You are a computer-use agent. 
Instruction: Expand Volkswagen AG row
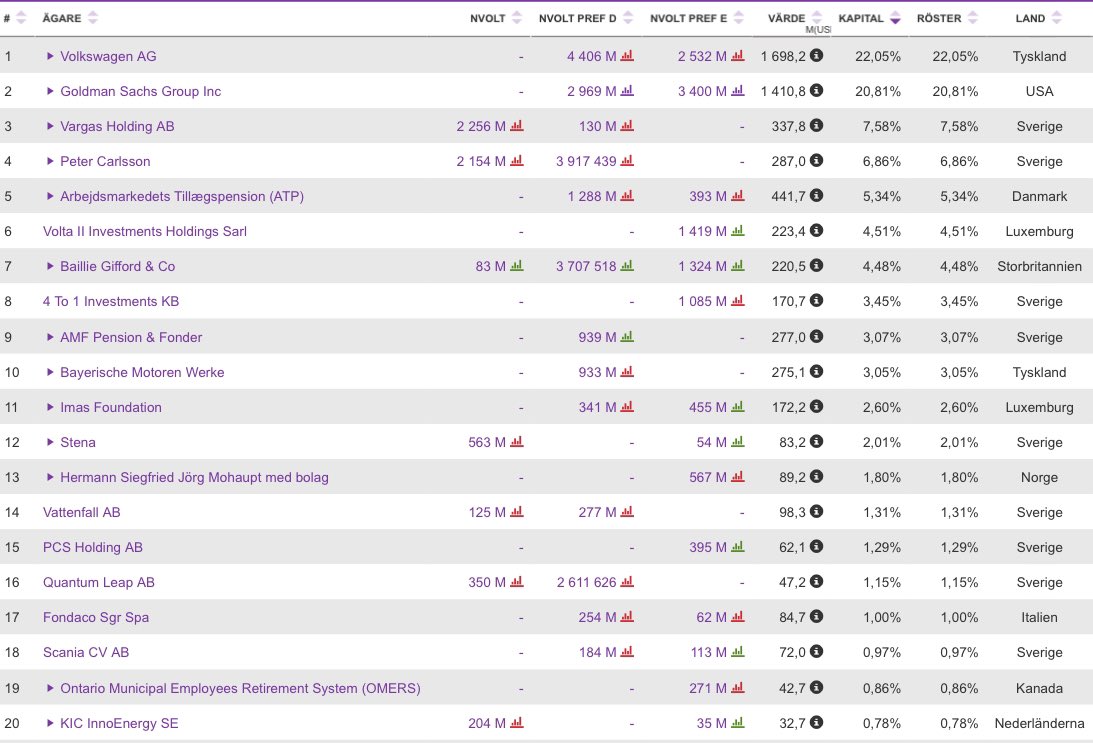tap(50, 56)
